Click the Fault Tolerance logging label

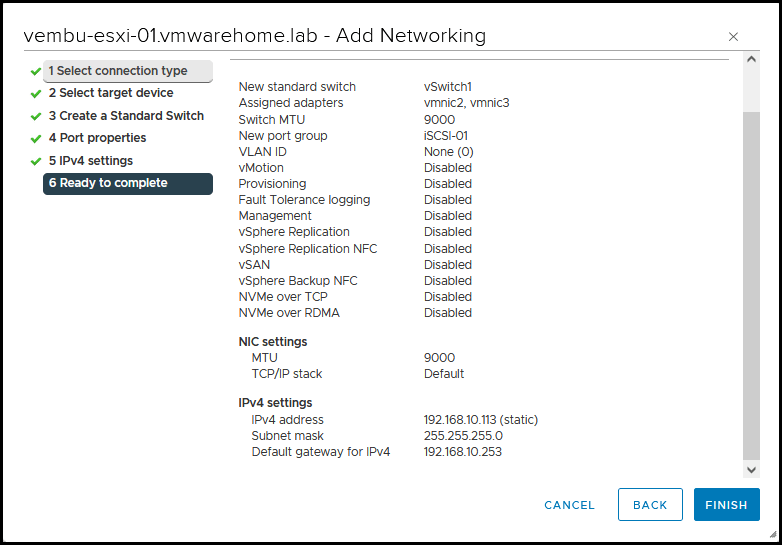(x=304, y=200)
